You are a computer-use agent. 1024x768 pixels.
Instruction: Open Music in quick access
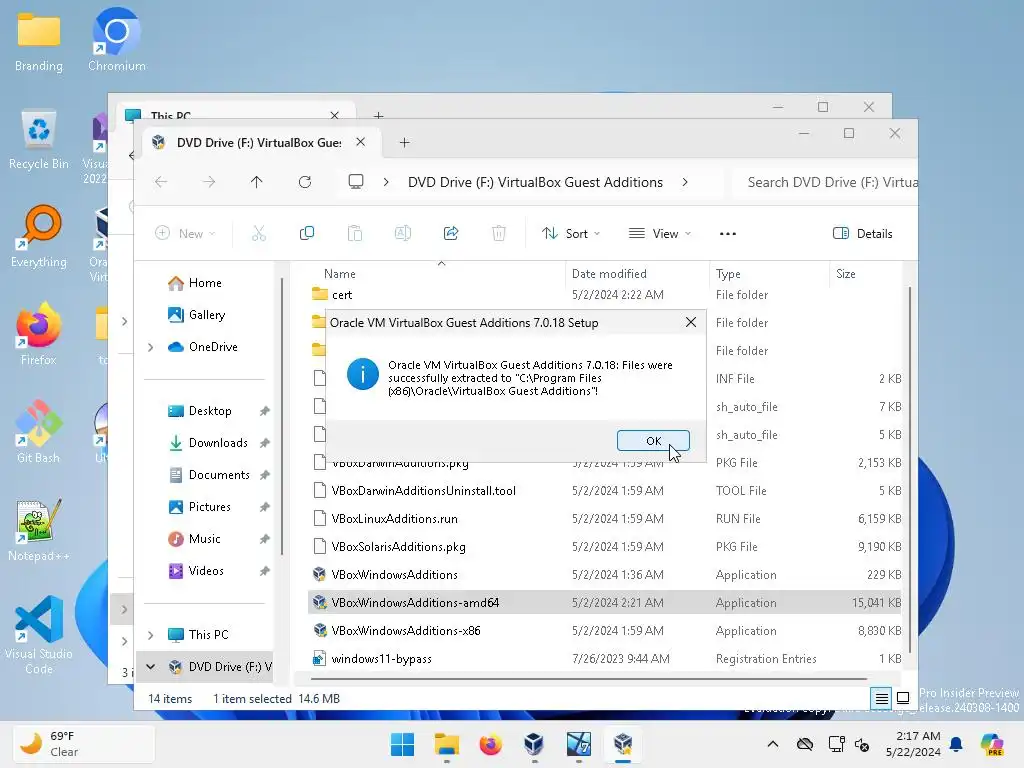[x=204, y=539]
